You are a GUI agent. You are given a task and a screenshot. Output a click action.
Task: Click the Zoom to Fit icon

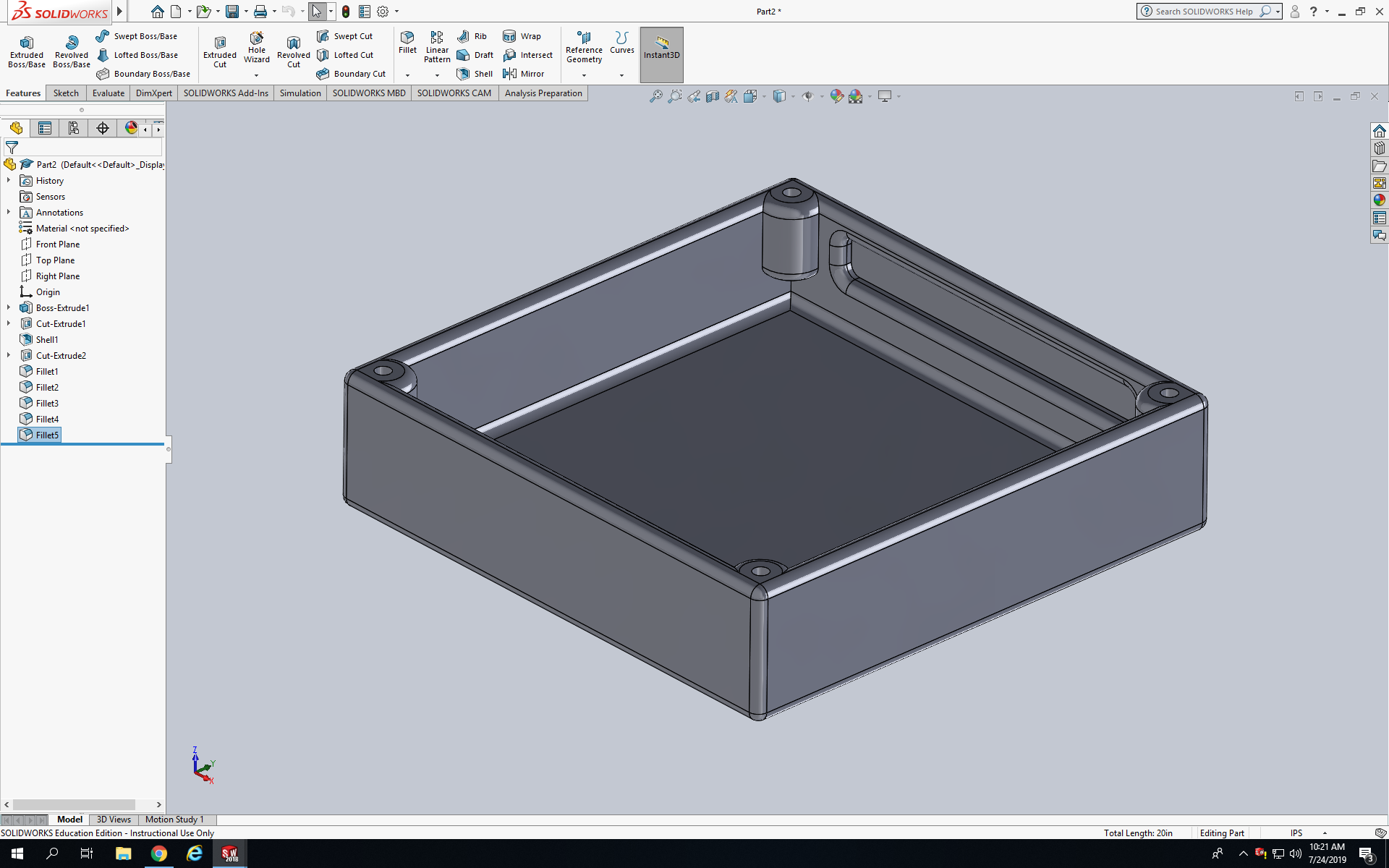[655, 96]
